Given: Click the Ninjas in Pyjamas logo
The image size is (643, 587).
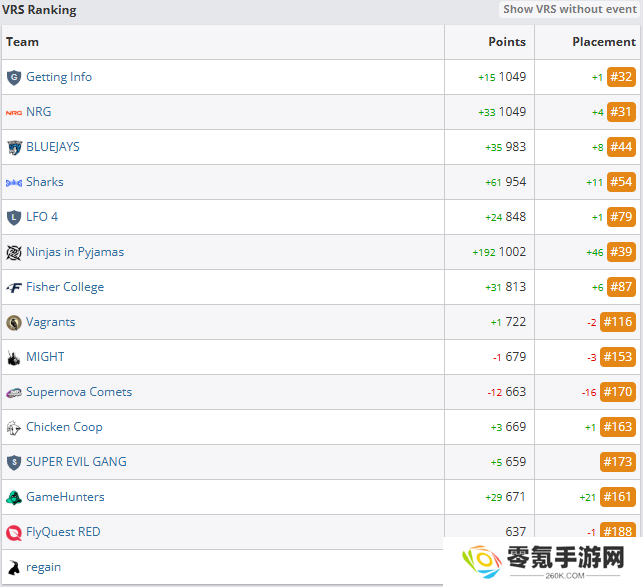Looking at the screenshot, I should (14, 253).
